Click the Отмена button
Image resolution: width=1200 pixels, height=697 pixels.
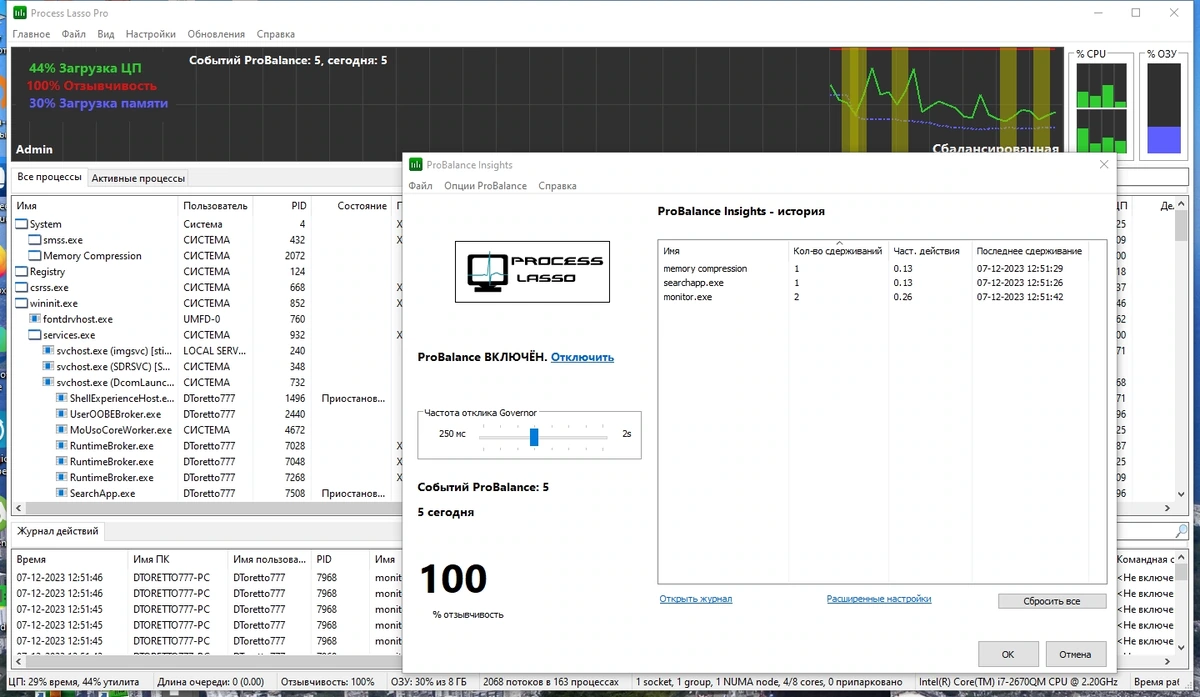(x=1075, y=654)
